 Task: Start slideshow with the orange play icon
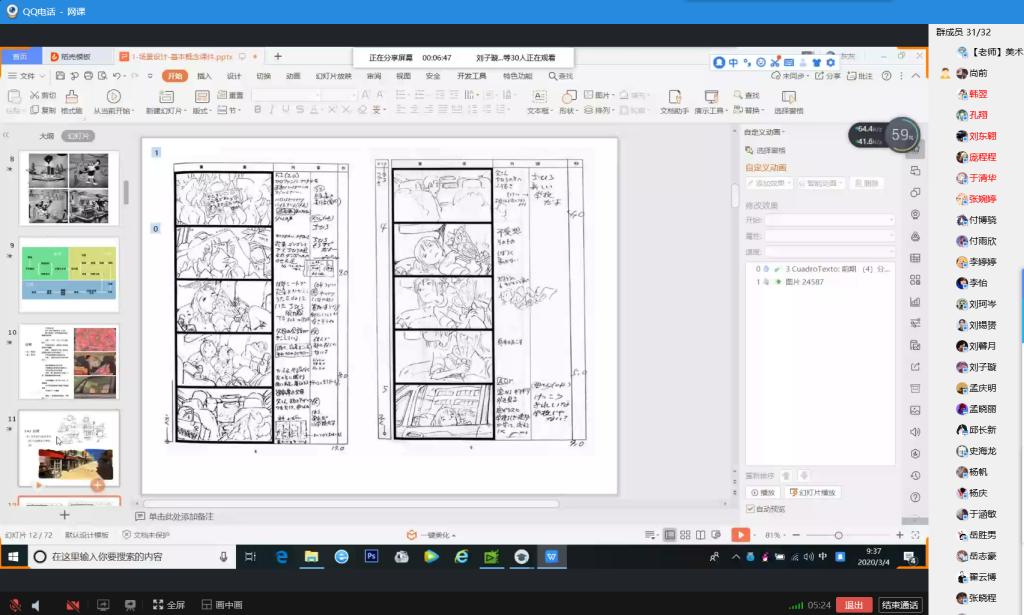point(741,535)
